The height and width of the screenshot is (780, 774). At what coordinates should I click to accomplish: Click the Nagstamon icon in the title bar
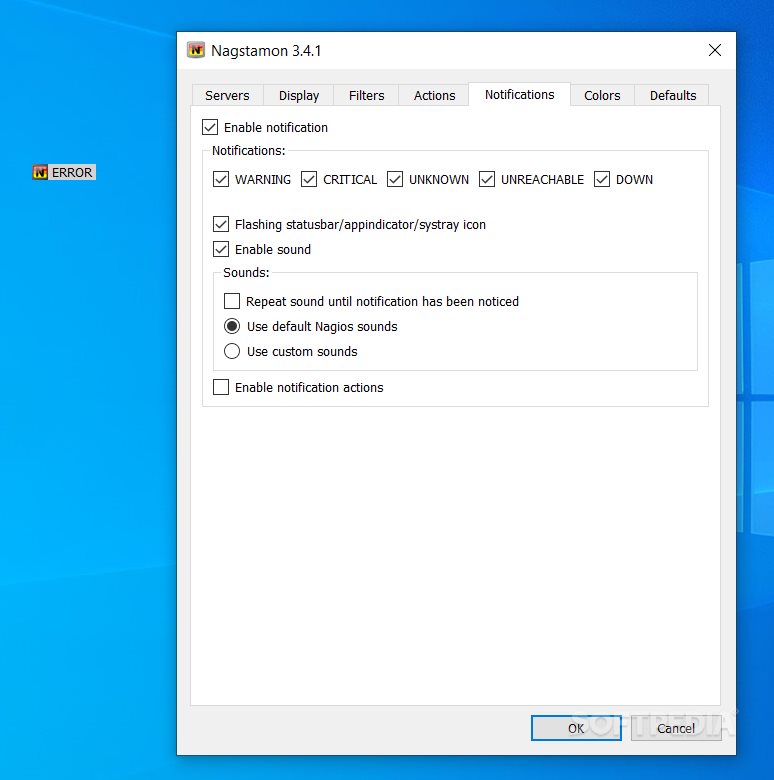[195, 50]
